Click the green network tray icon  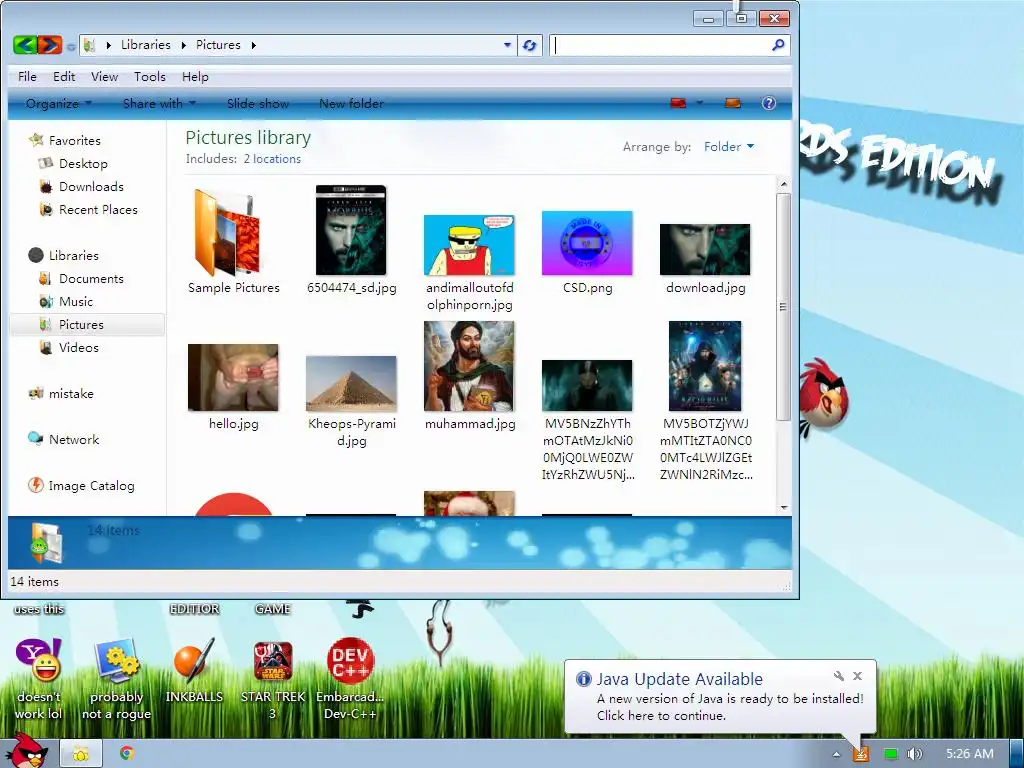pos(890,754)
